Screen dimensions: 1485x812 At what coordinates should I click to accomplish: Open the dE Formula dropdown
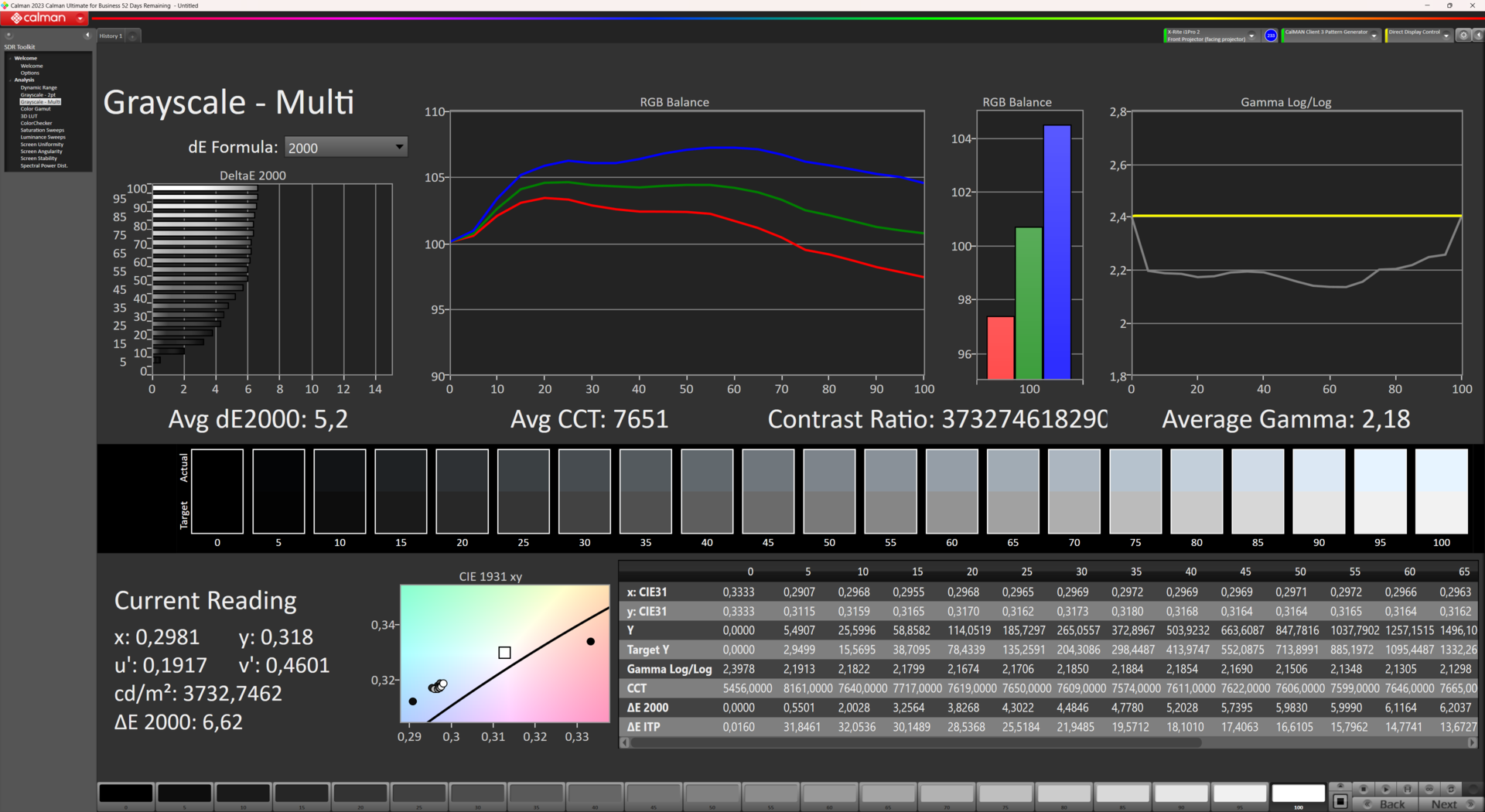coord(346,147)
